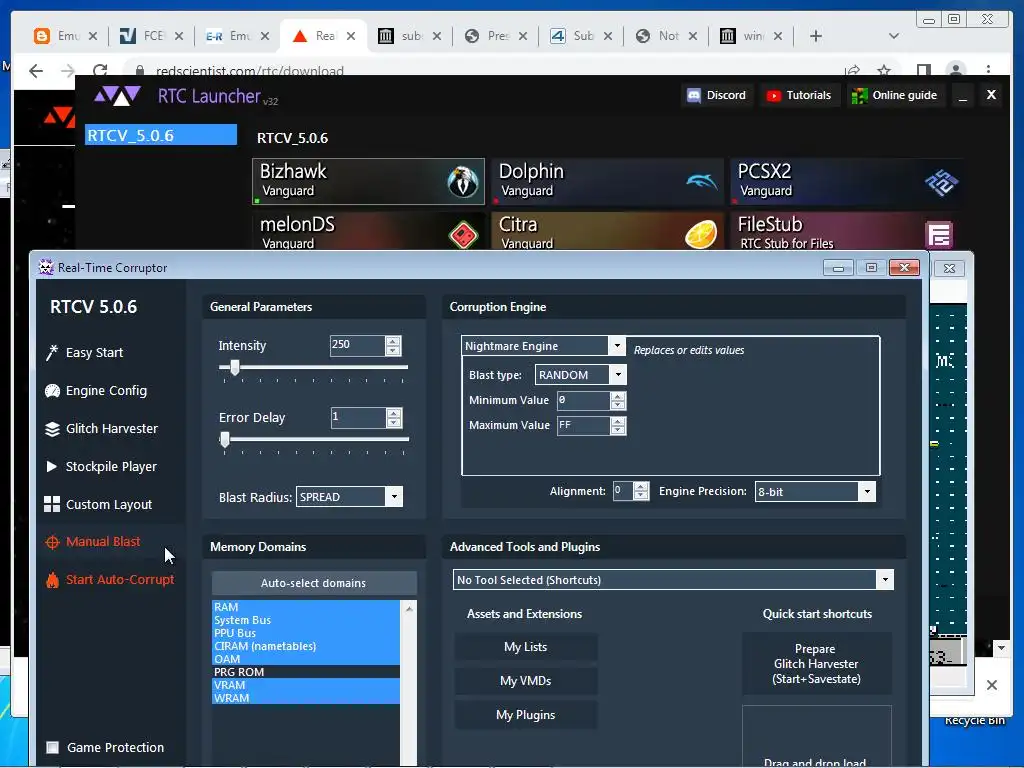
Task: Open My Plugins button
Action: click(x=526, y=715)
